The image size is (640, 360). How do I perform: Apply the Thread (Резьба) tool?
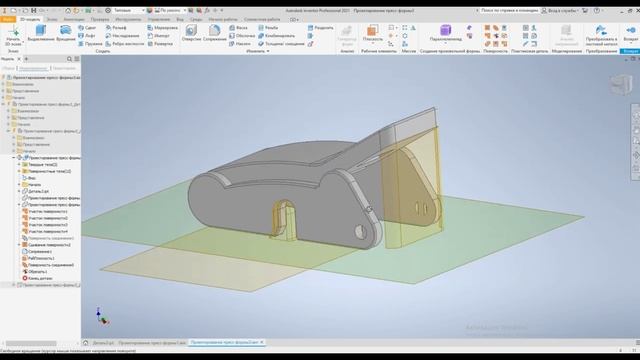pyautogui.click(x=268, y=28)
